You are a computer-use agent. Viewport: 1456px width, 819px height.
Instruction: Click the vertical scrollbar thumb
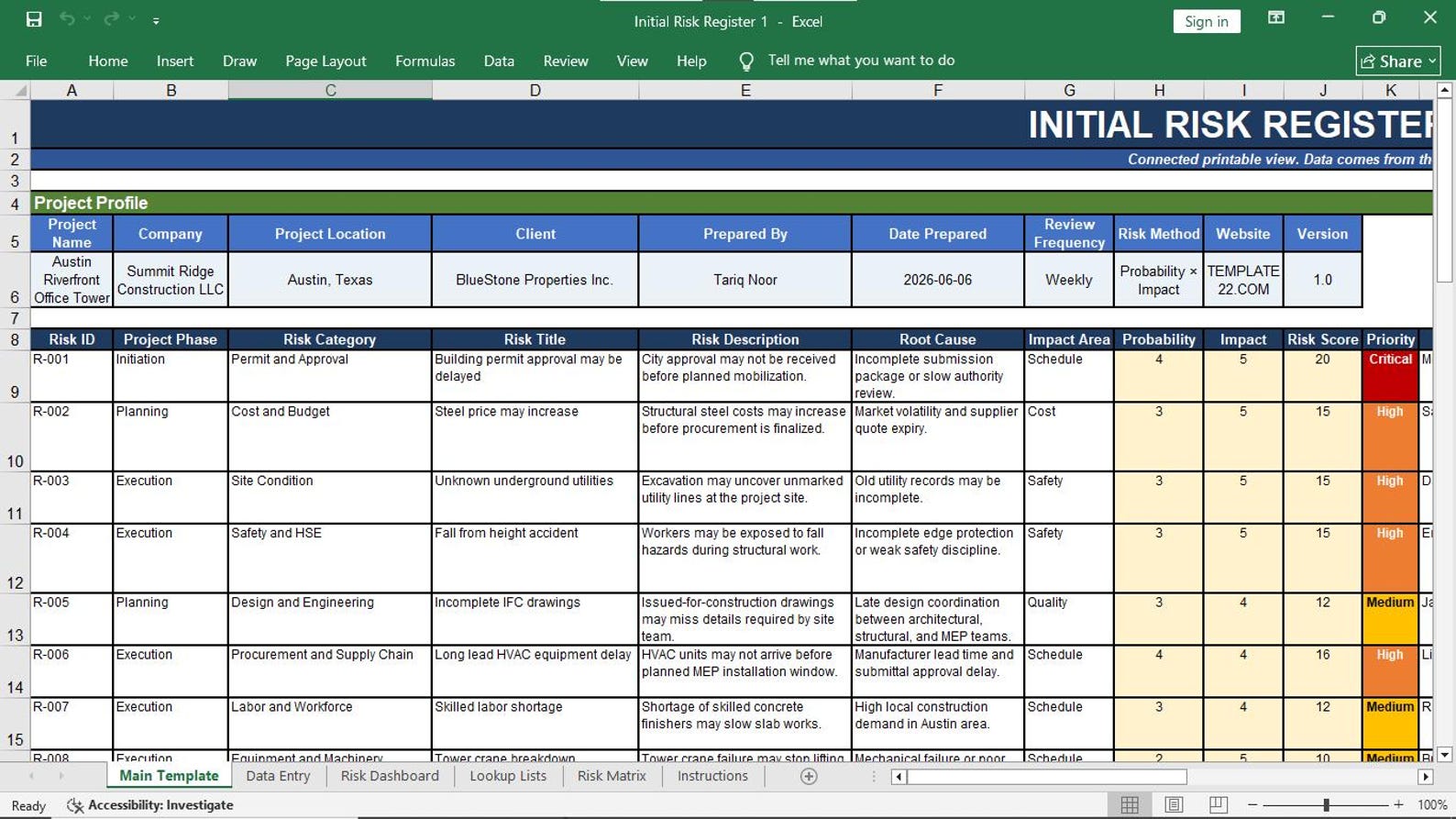[1445, 191]
